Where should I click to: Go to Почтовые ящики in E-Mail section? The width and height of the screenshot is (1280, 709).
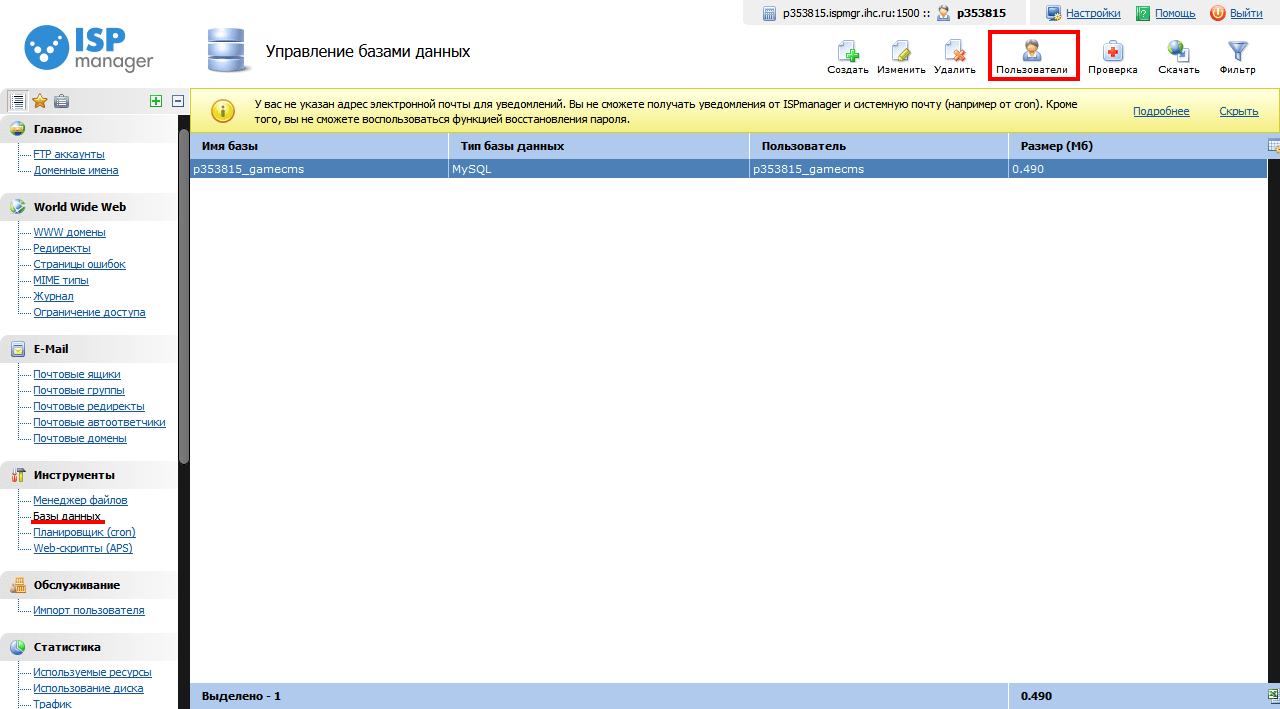[76, 374]
